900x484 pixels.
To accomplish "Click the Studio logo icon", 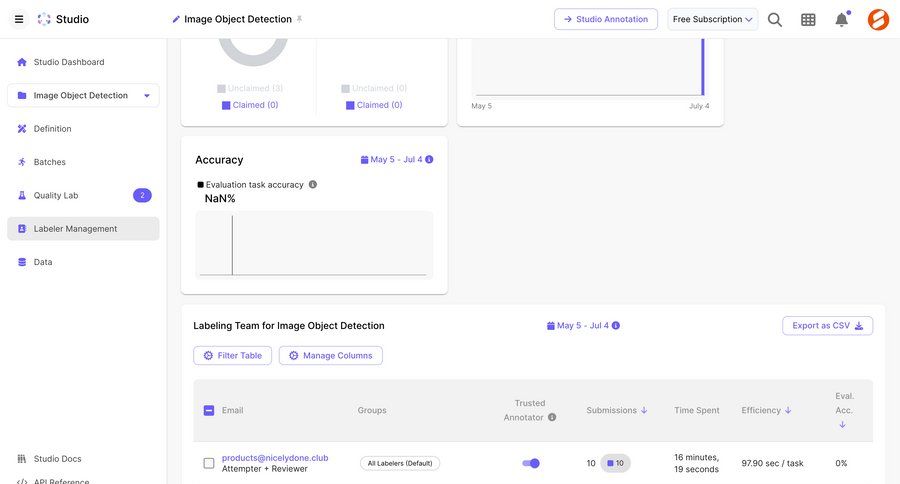I will click(x=44, y=19).
